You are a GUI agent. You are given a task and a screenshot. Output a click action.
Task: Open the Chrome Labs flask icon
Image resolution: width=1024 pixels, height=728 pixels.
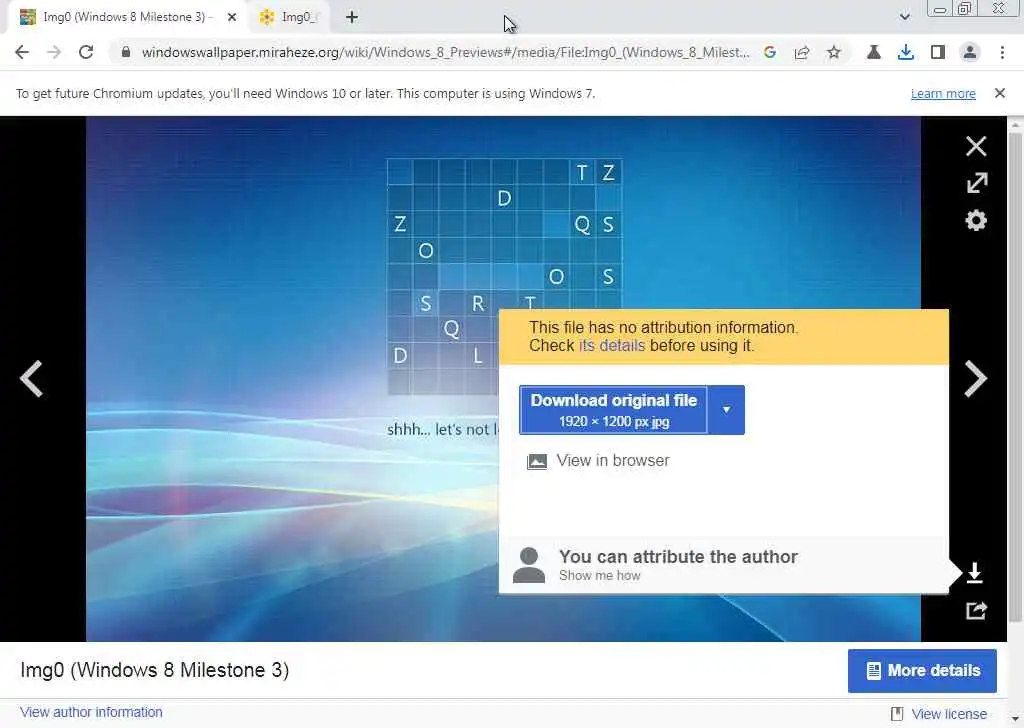873,52
